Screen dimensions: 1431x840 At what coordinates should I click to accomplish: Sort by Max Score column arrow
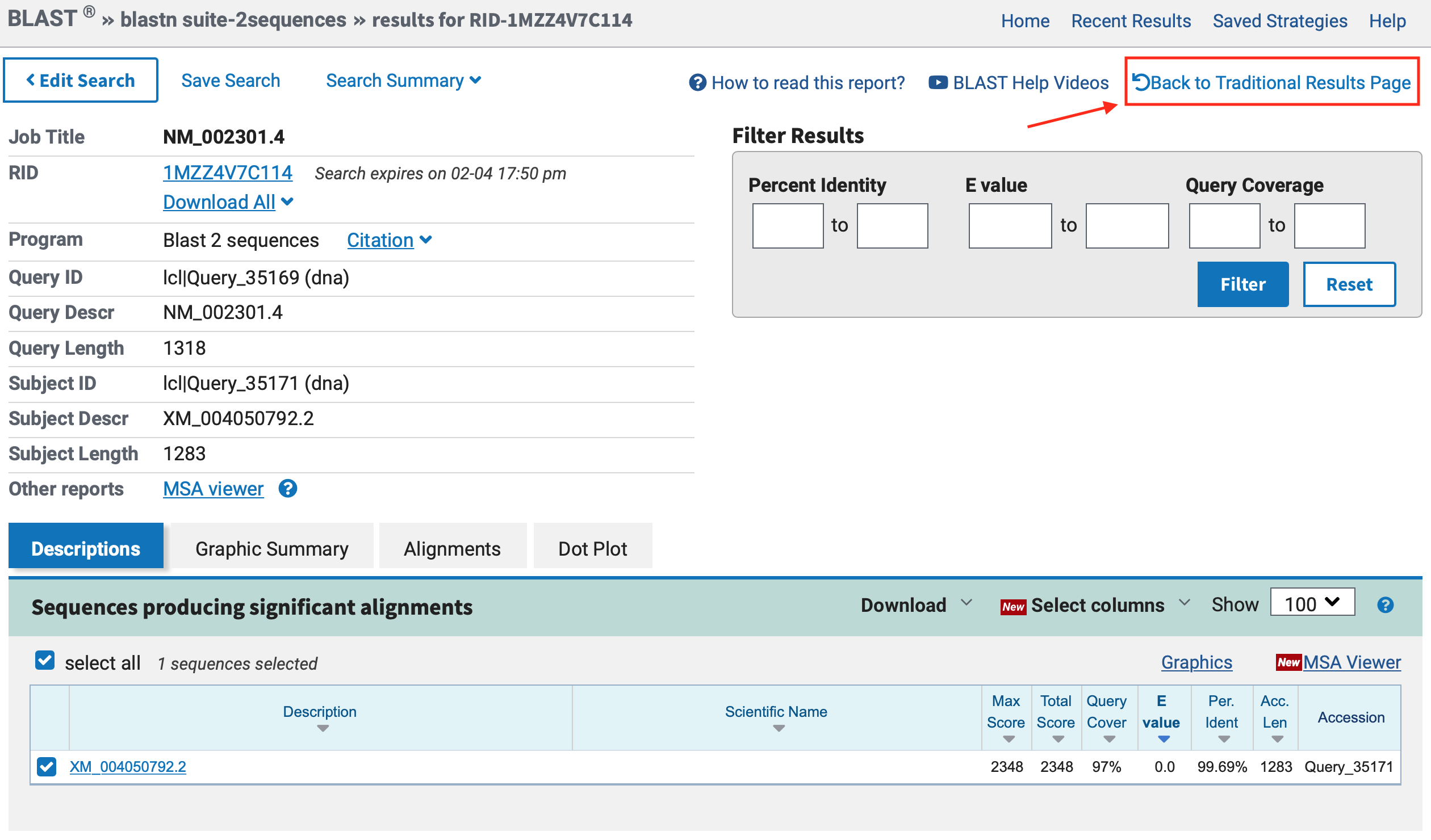(x=1009, y=739)
